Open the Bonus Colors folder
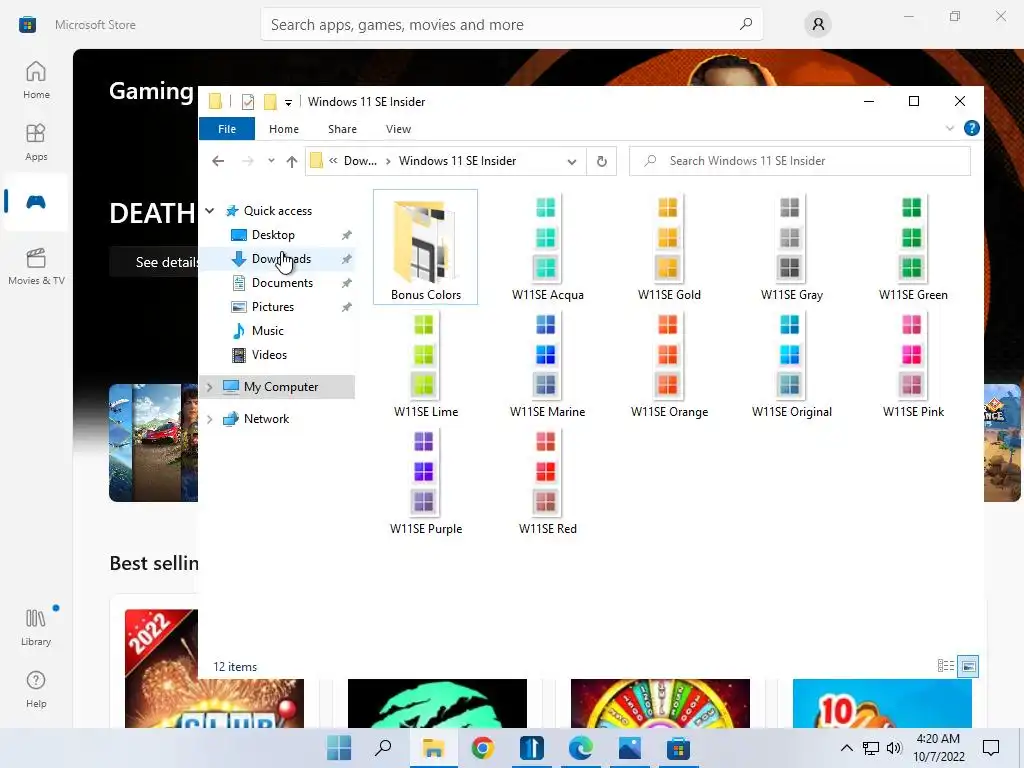Viewport: 1024px width, 768px height. 425,247
